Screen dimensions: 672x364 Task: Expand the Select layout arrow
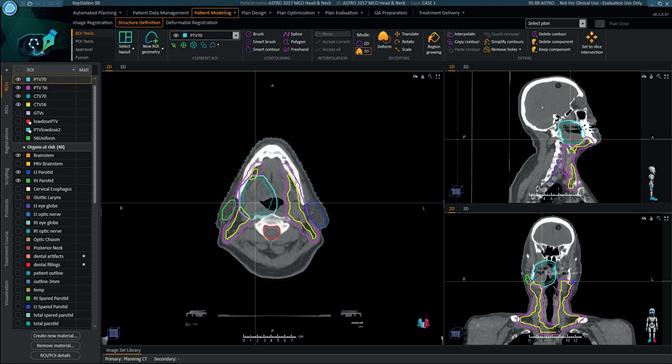pyautogui.click(x=134, y=49)
